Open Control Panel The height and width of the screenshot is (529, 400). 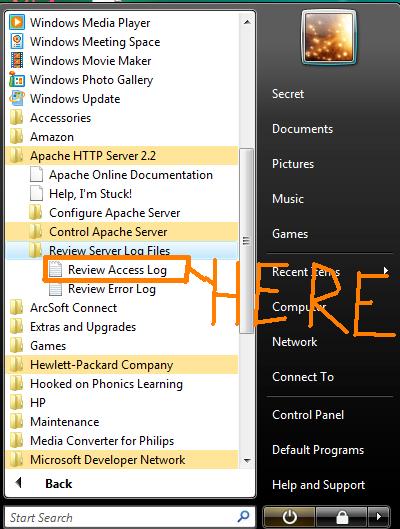point(308,415)
